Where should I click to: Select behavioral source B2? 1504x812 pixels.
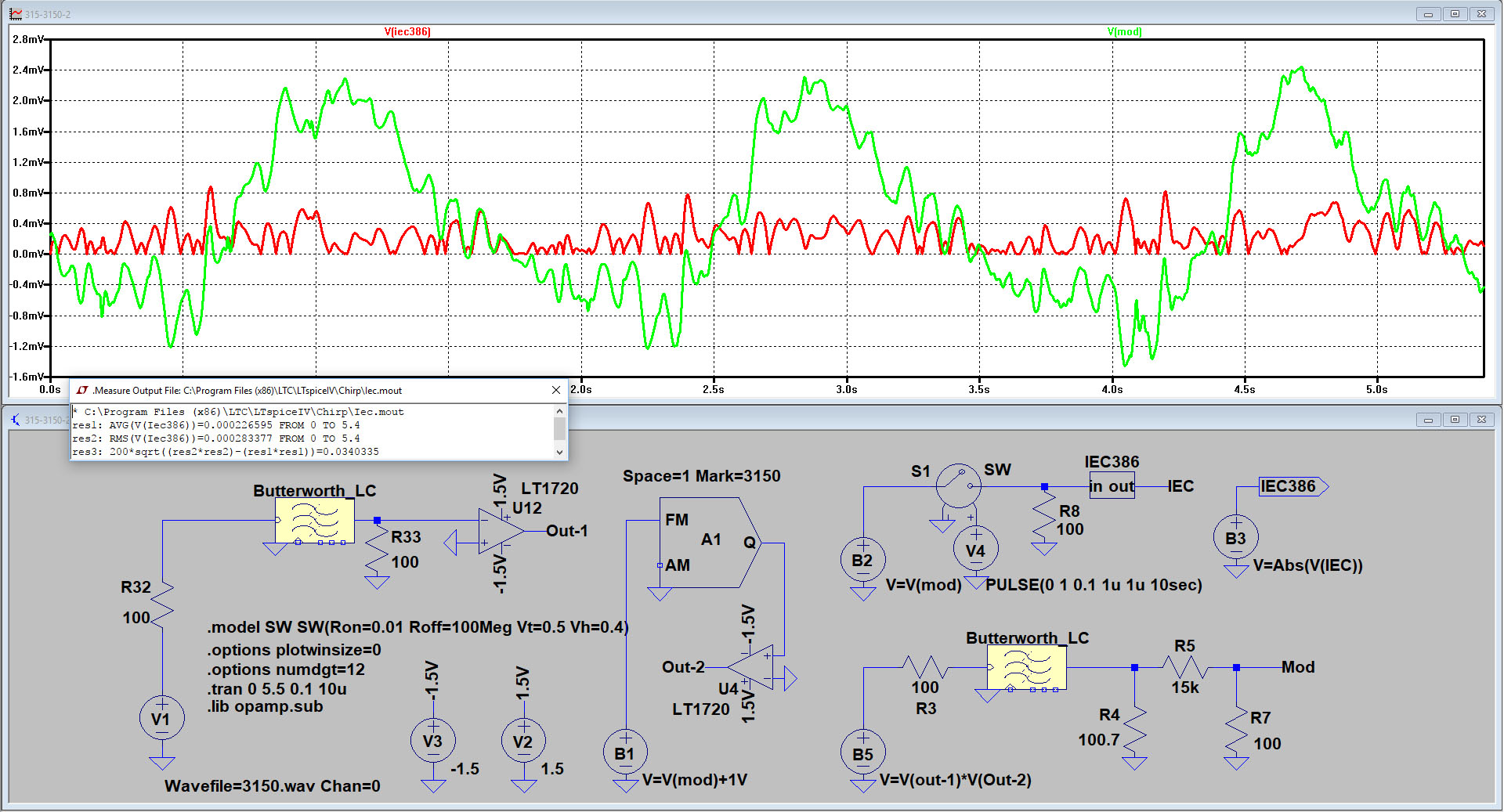coord(863,559)
